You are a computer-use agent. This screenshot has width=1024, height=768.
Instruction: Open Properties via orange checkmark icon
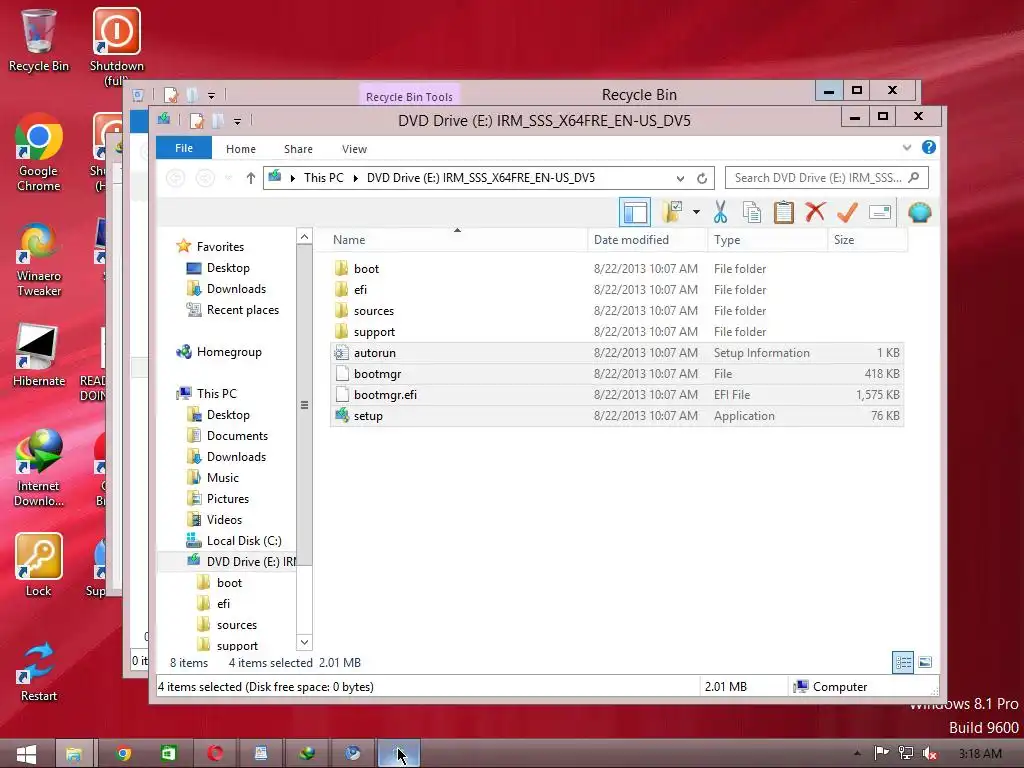click(847, 212)
